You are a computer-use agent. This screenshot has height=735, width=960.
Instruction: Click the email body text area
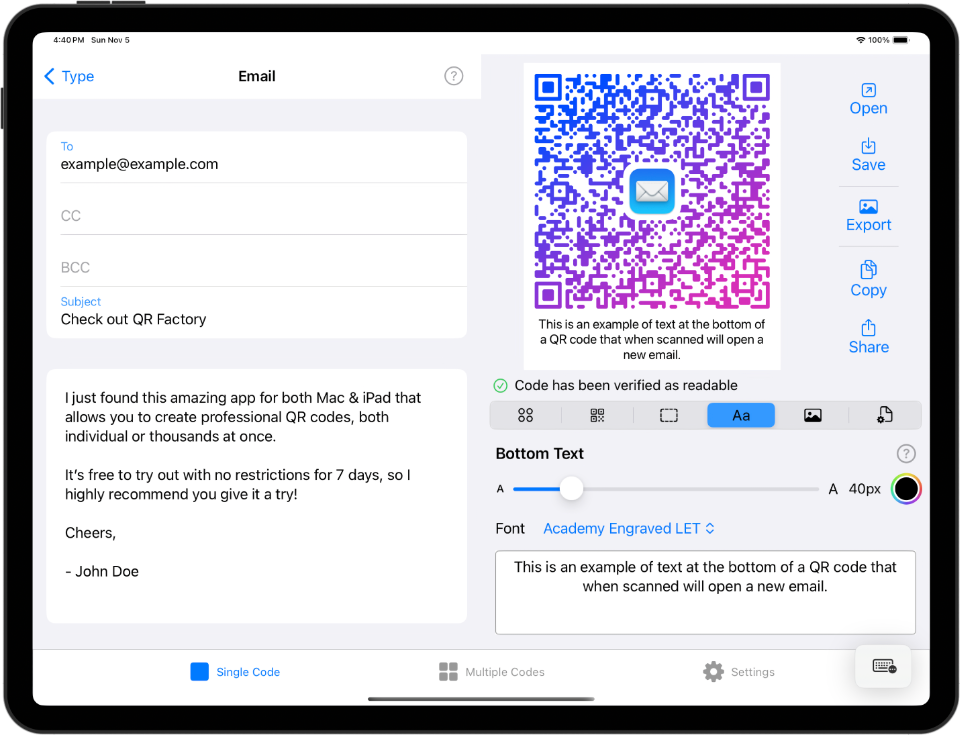point(257,496)
